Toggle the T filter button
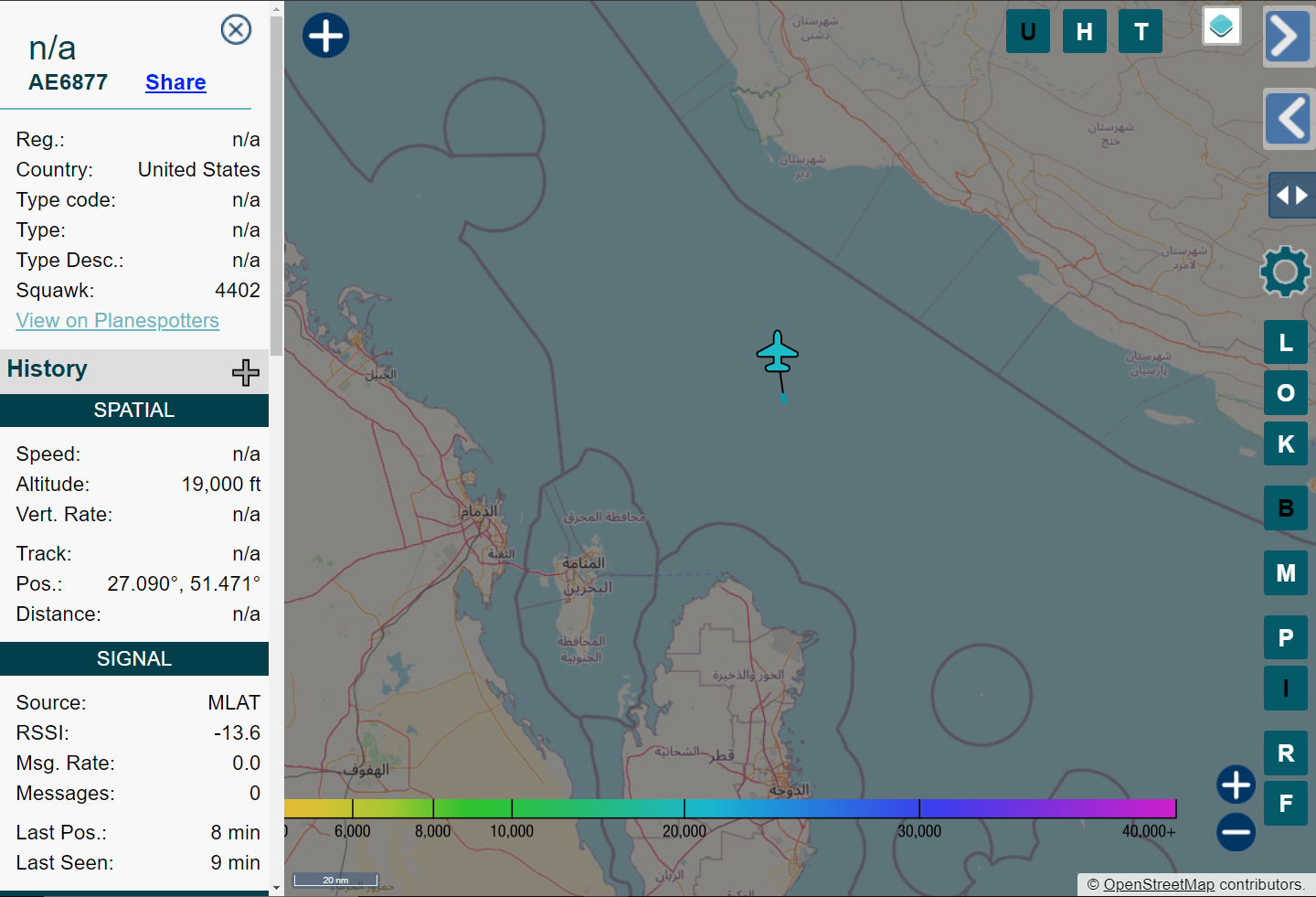The height and width of the screenshot is (897, 1316). 1141,32
